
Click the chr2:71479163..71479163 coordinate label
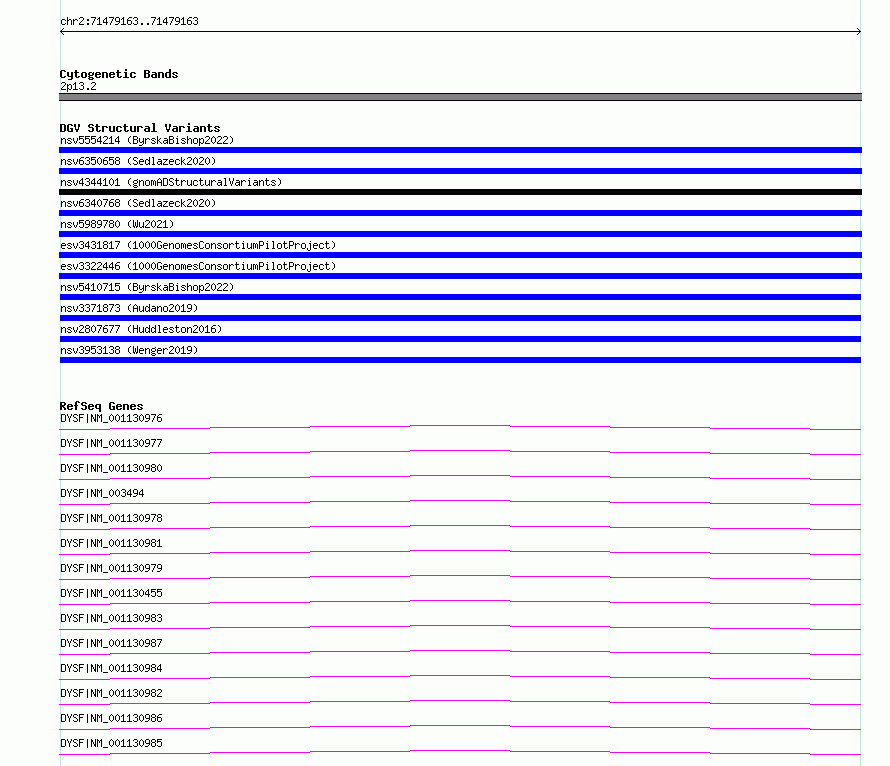point(129,21)
